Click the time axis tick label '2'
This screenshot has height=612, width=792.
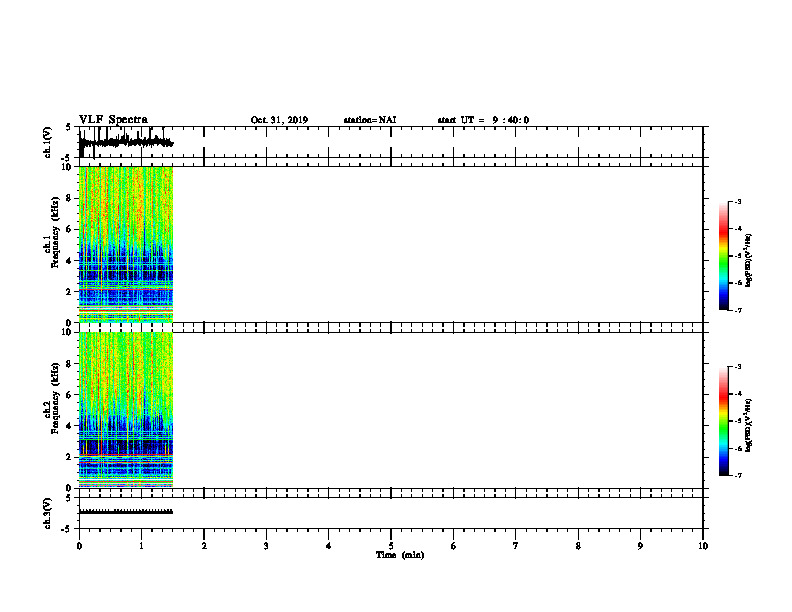coord(204,546)
